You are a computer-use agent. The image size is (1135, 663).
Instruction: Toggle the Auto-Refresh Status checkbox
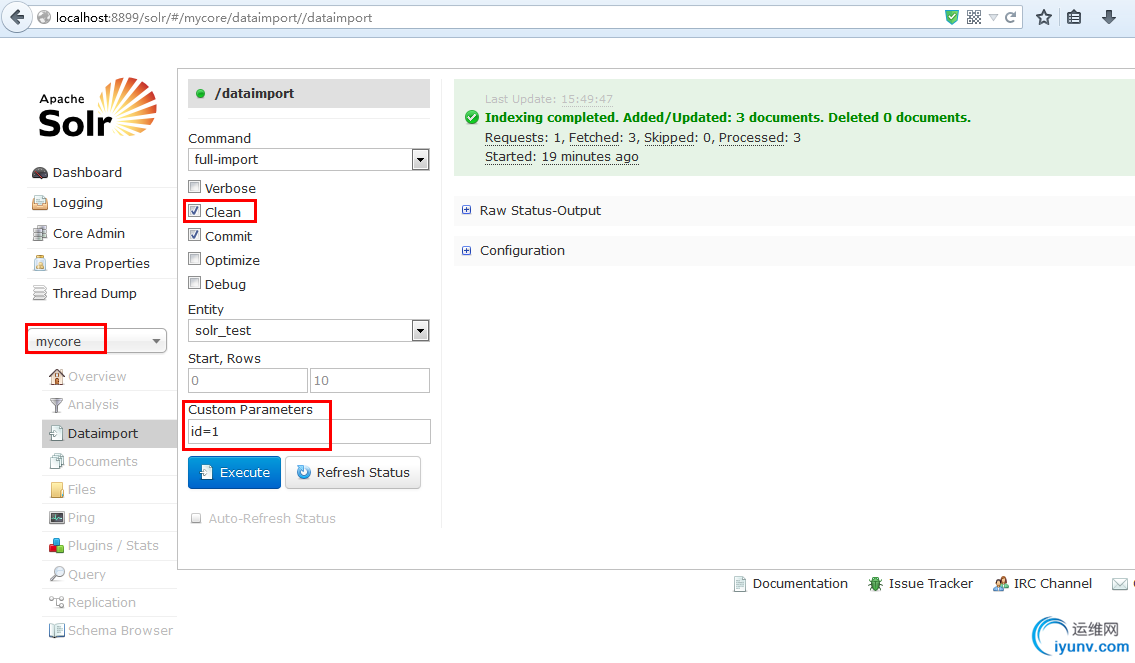coord(195,518)
